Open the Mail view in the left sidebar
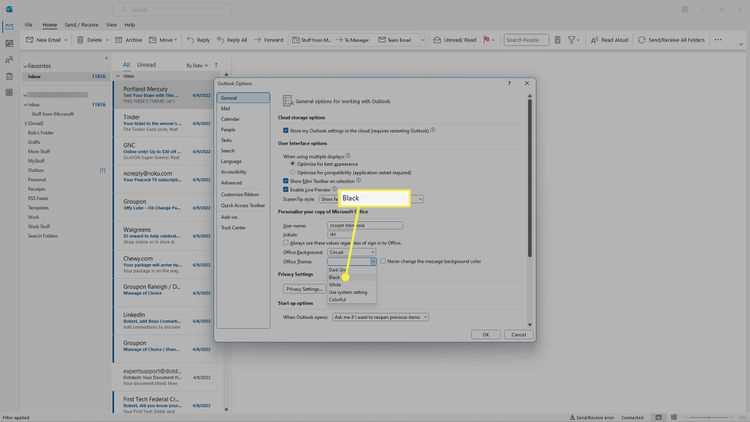The height and width of the screenshot is (422, 750). click(10, 27)
